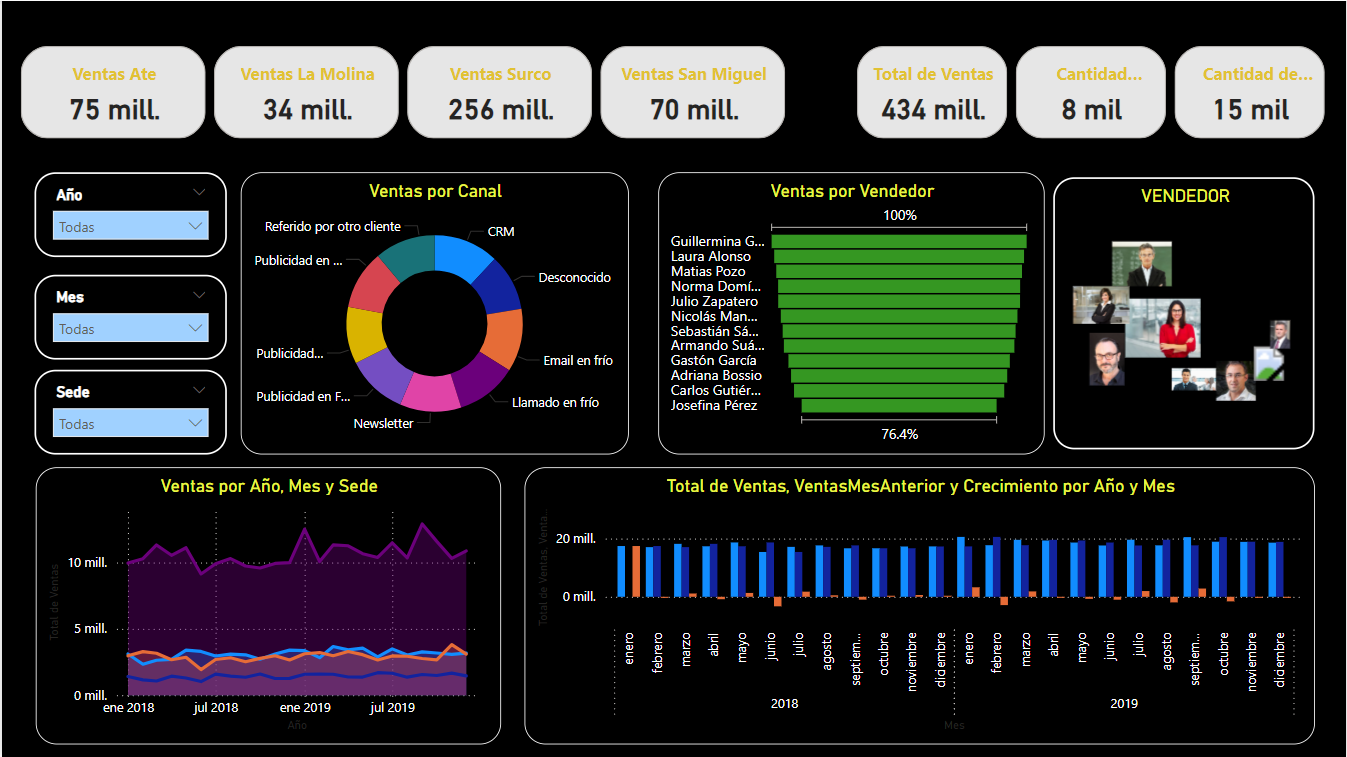Collapse the Mes slicer header chevron

pos(199,295)
